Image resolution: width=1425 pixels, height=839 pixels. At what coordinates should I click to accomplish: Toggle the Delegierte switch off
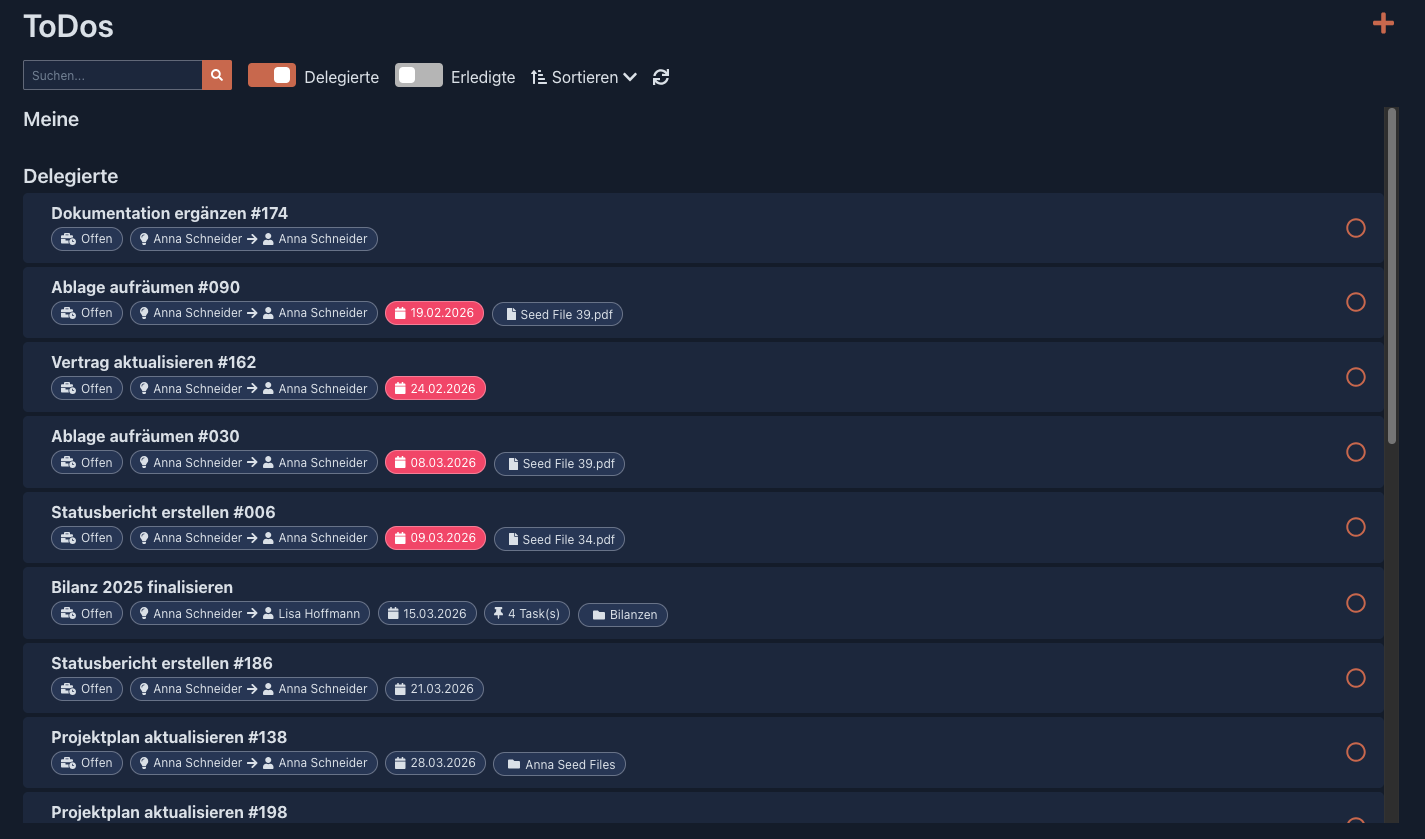[272, 76]
